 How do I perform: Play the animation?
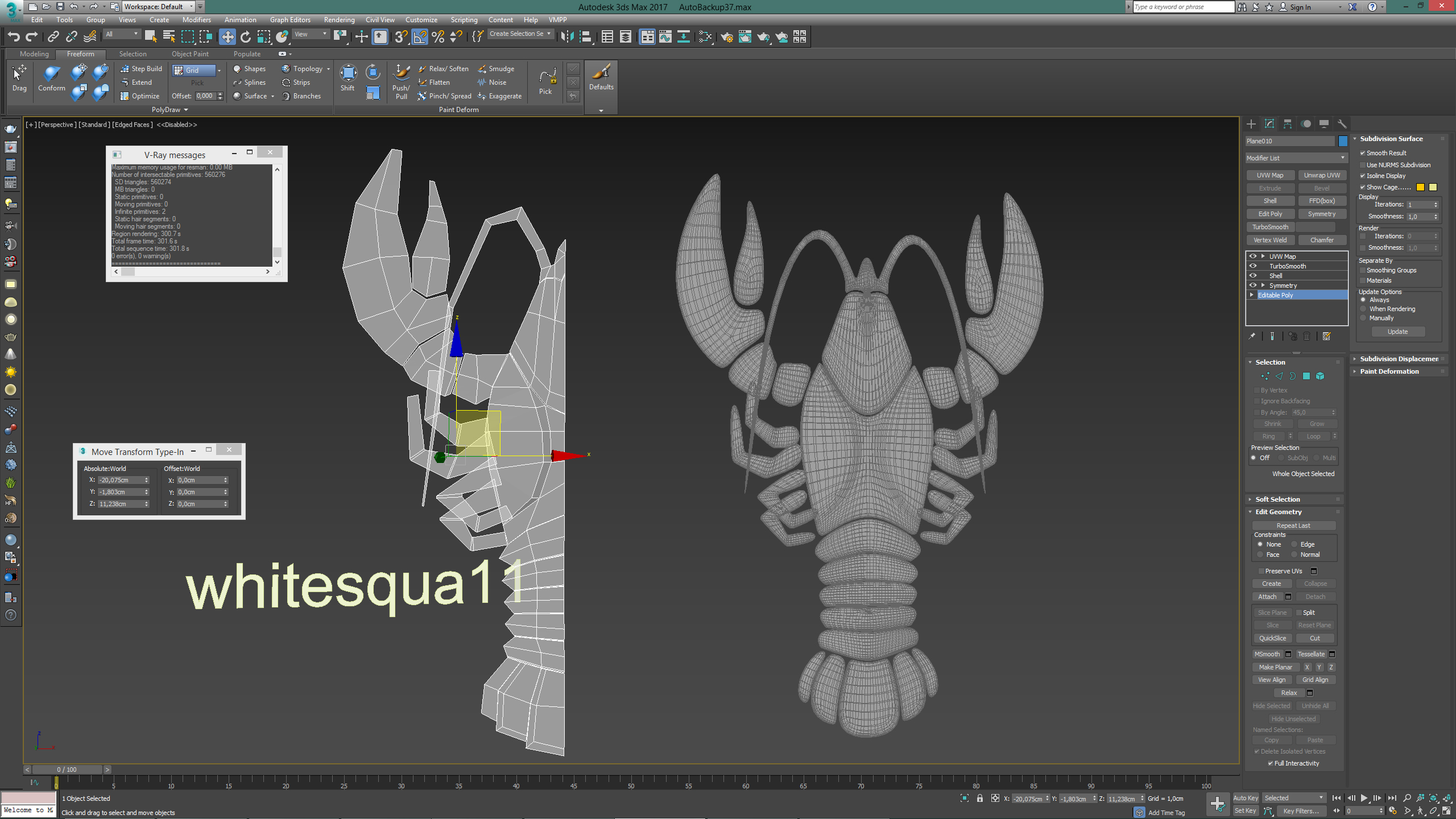coord(1364,798)
